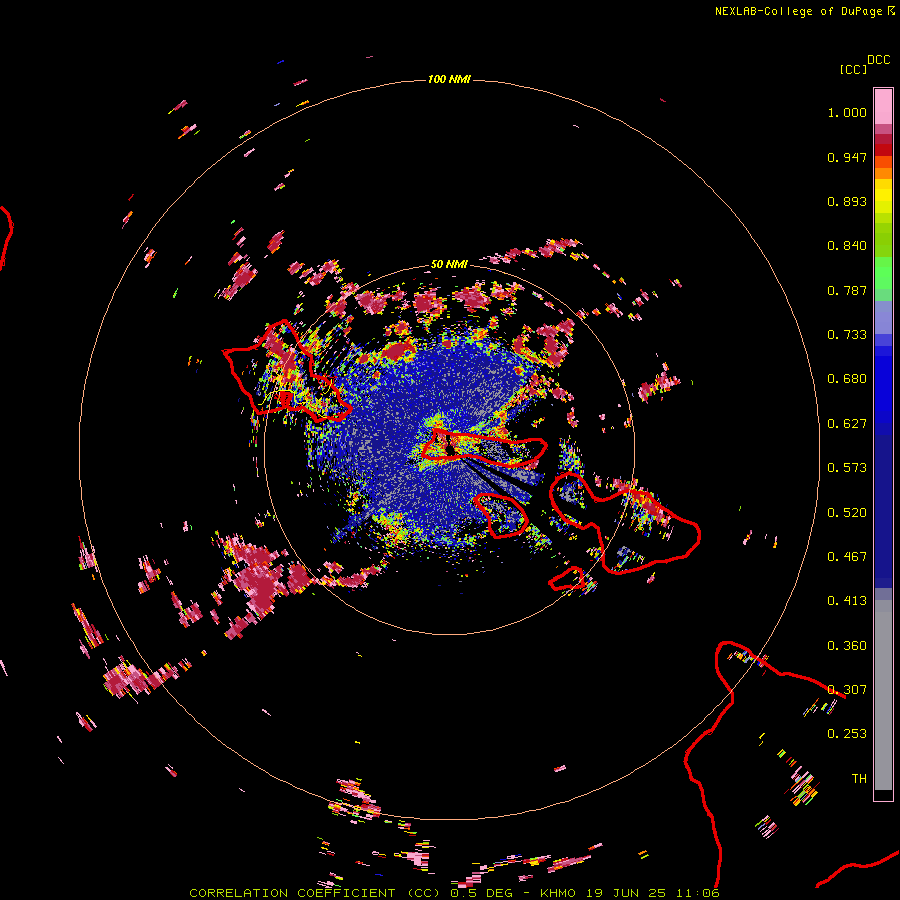
Task: Click the 0.680 color scale value
Action: pos(847,379)
